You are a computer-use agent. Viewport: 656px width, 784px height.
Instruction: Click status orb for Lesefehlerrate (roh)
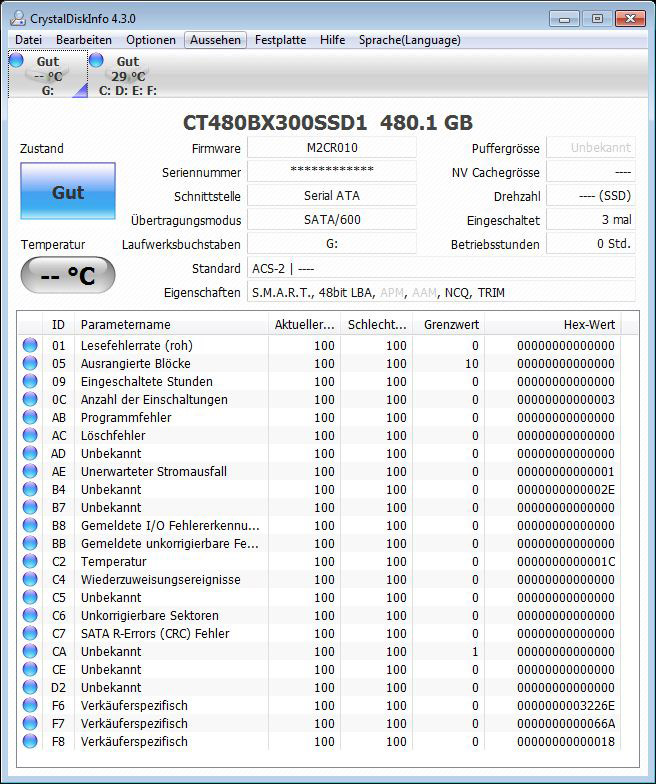pyautogui.click(x=30, y=345)
